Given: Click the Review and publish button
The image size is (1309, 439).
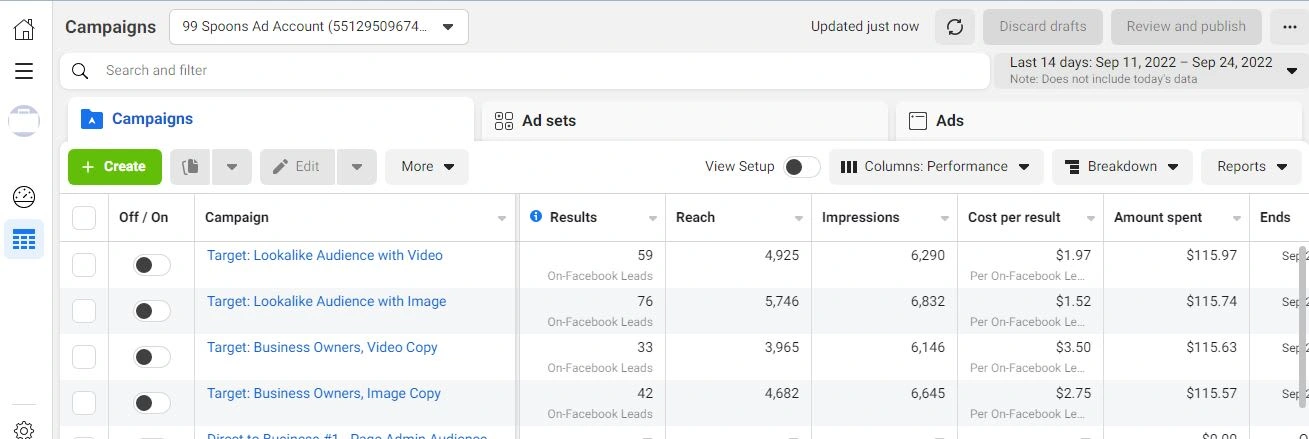Looking at the screenshot, I should pos(1186,27).
